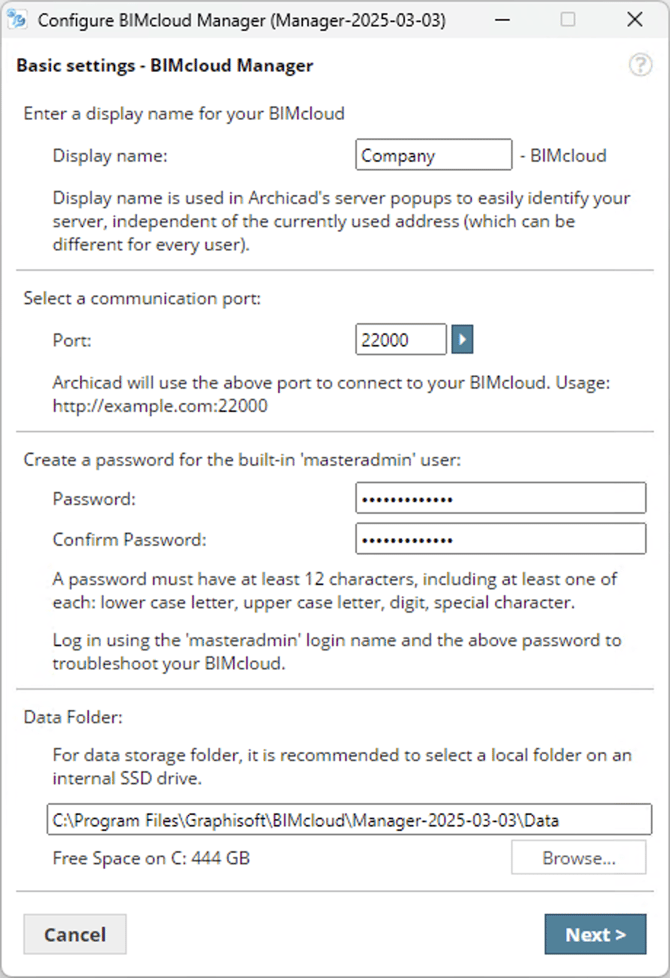Click the maximize button in title bar
This screenshot has height=978, width=670.
(567, 20)
